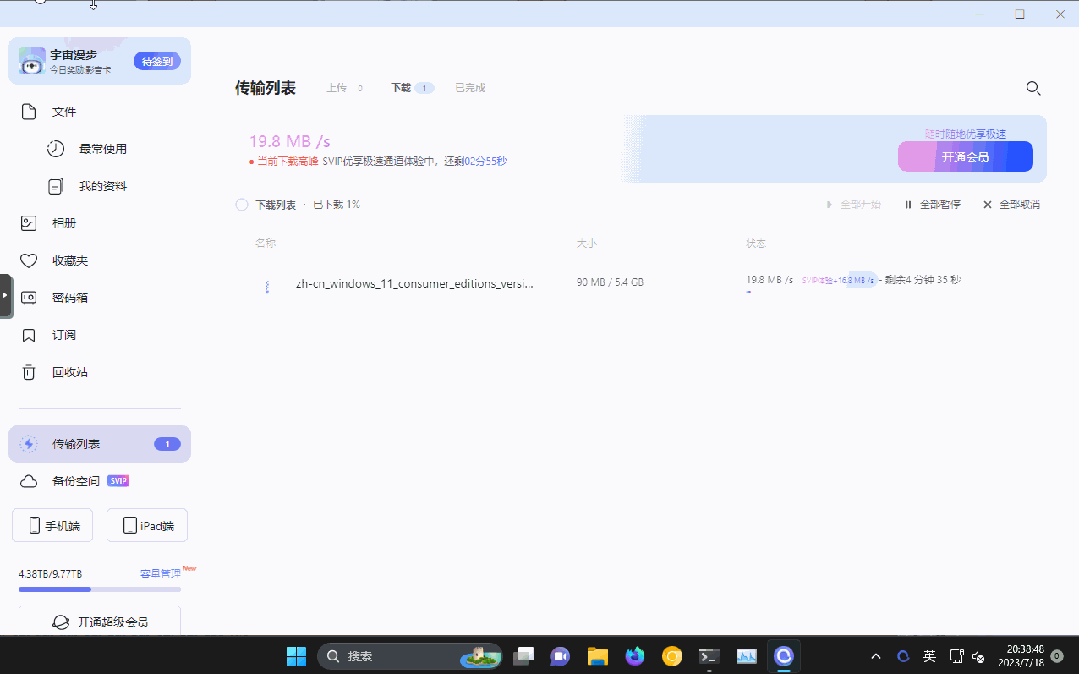
Task: Open the Windows Start menu
Action: (297, 656)
